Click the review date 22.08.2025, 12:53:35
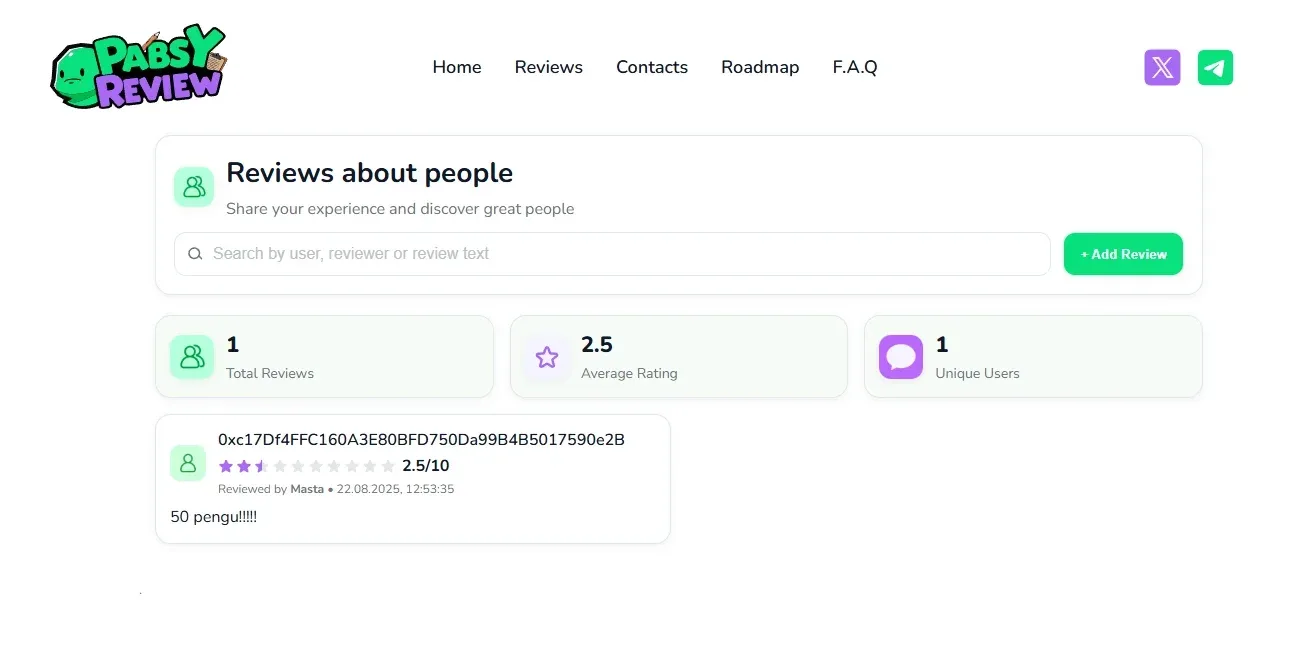This screenshot has height=672, width=1294. [396, 489]
